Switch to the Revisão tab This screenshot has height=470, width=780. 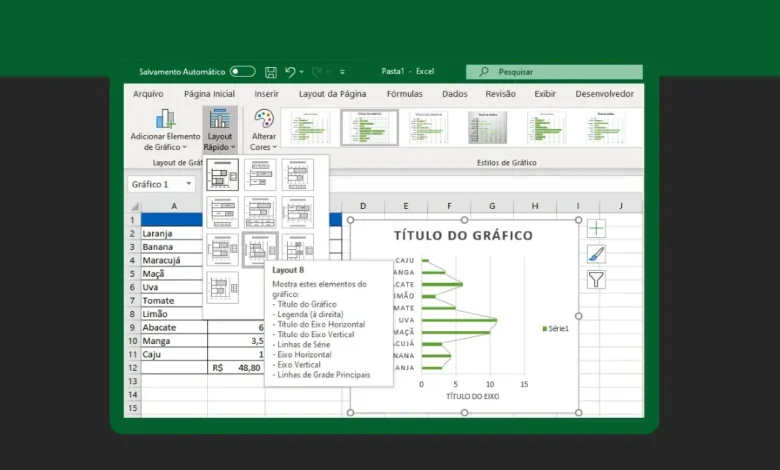500,94
